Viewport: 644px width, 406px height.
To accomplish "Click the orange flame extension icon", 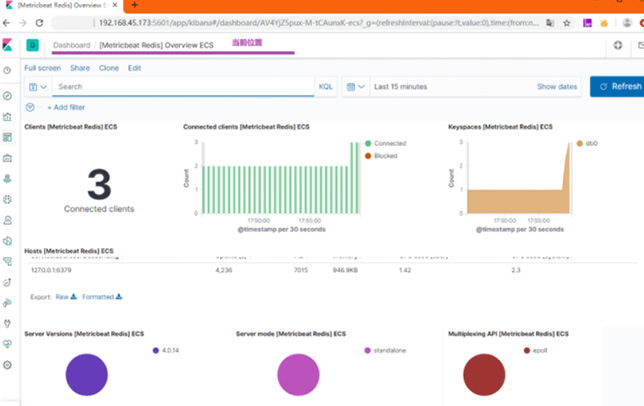I will pos(604,23).
